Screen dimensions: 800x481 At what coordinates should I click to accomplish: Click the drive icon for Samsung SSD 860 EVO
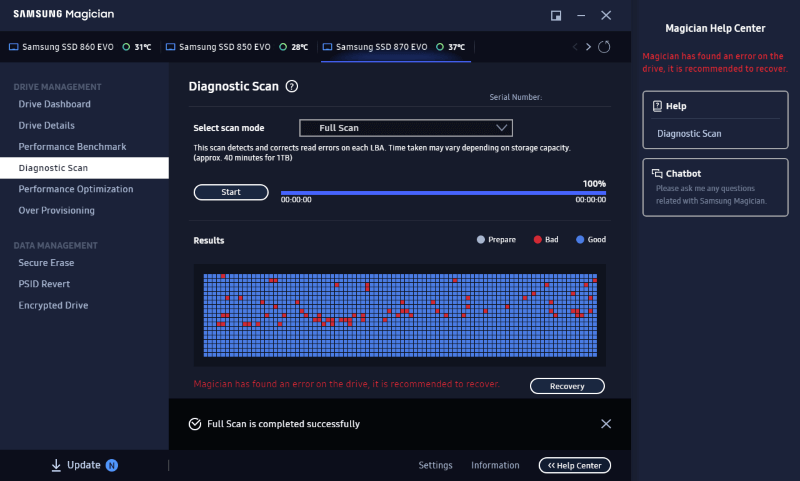14,47
